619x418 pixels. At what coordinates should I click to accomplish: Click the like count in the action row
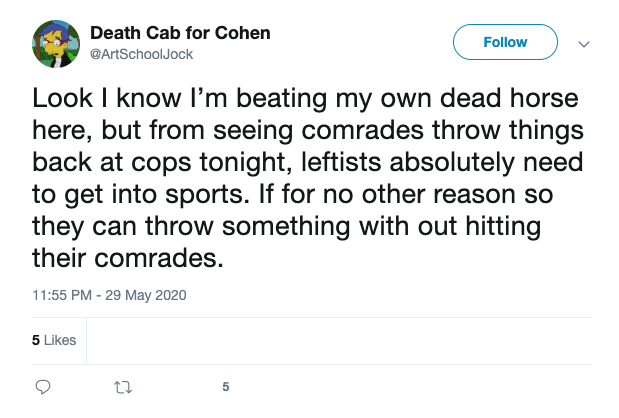coord(226,386)
